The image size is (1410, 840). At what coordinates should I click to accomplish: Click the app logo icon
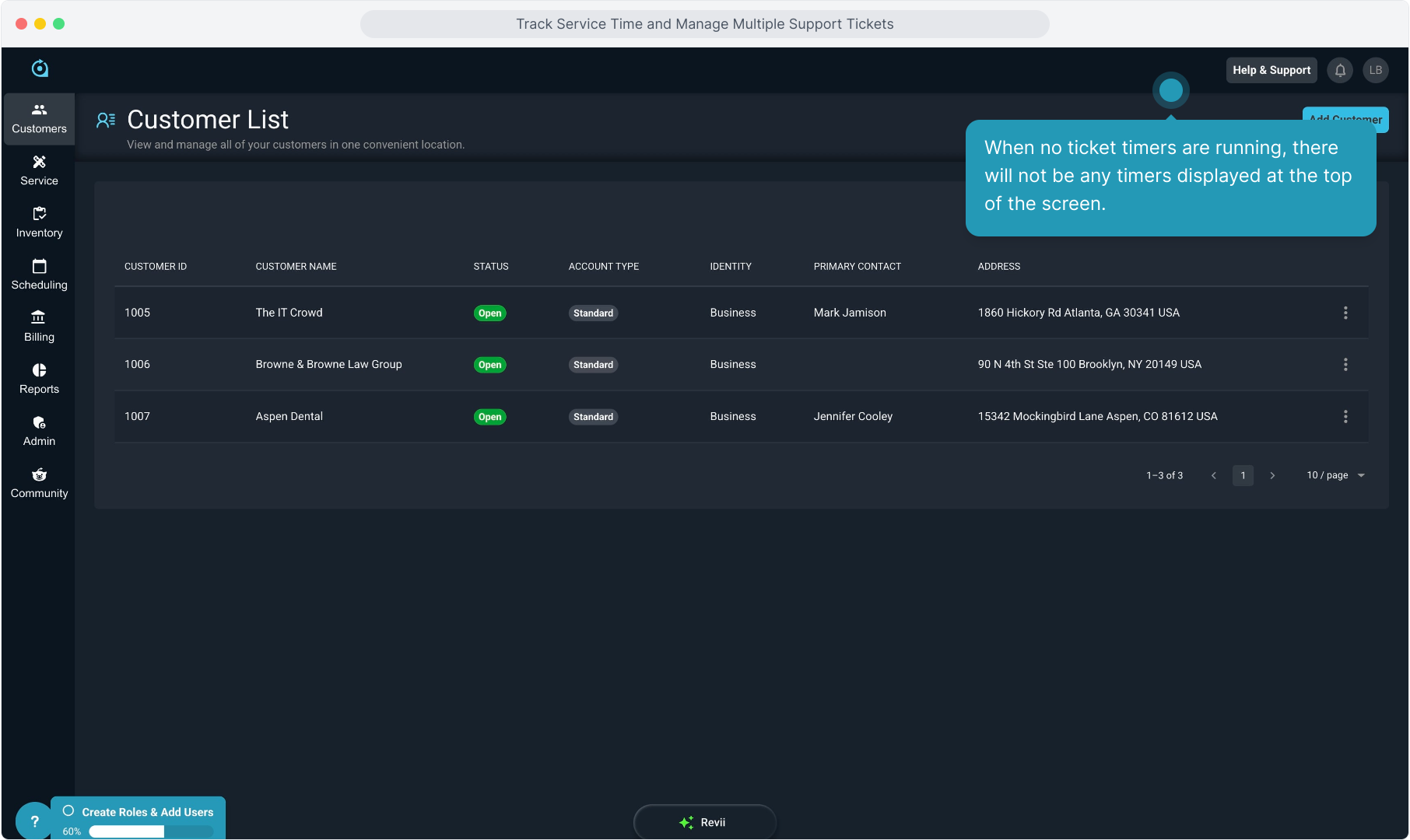[40, 68]
